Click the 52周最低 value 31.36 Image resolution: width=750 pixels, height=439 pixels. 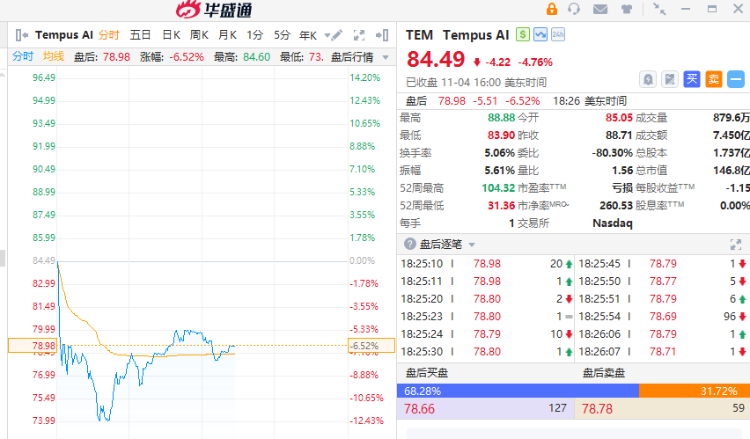[x=501, y=206]
